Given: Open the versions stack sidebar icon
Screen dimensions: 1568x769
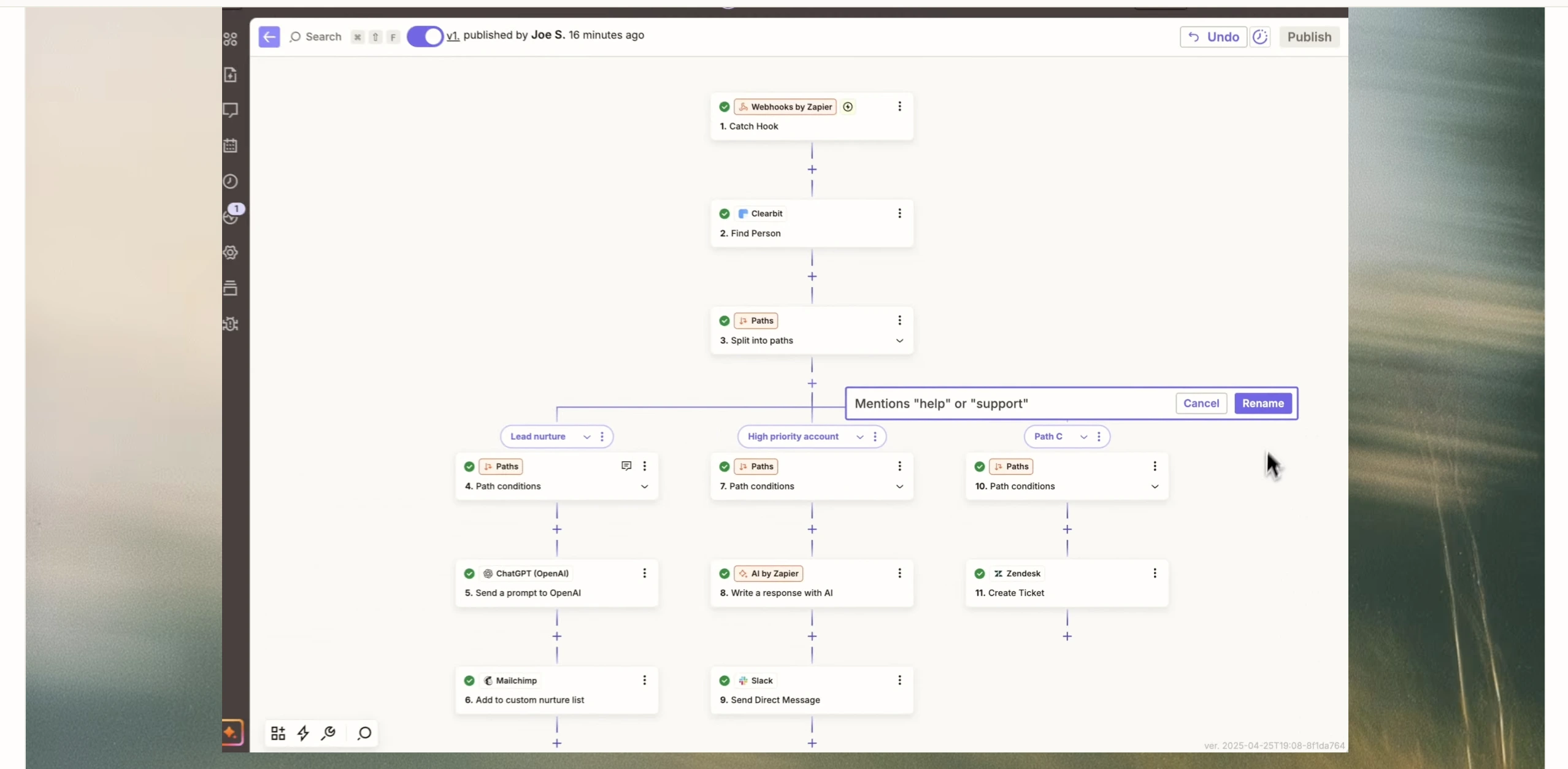Looking at the screenshot, I should (231, 288).
